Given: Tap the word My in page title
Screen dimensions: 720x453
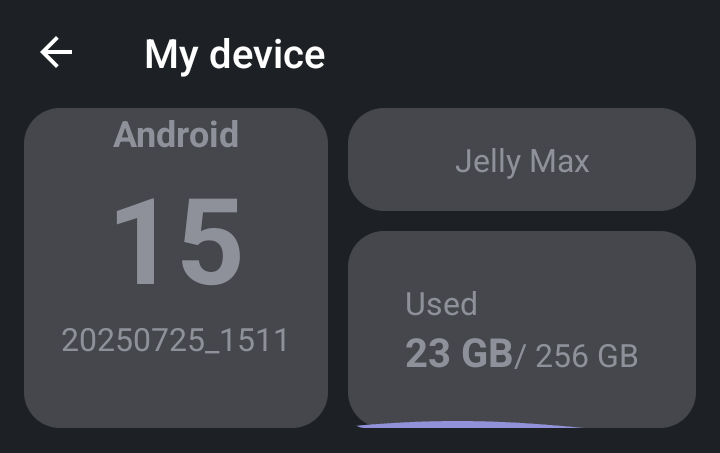Looking at the screenshot, I should point(169,54).
